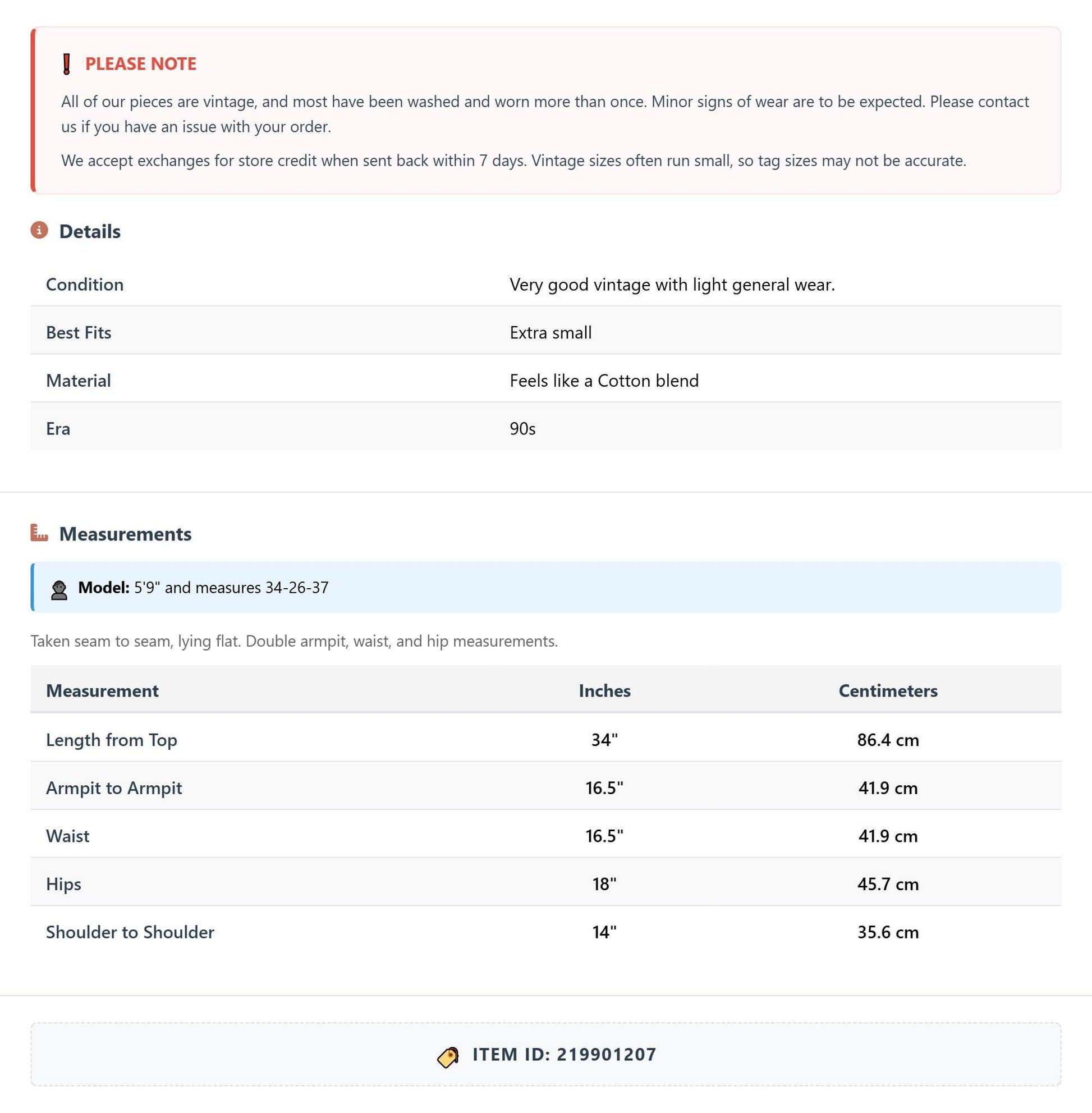Screen dimensions: 1092x1113
Task: Click the ITEM ID: 219901207 text
Action: pyautogui.click(x=565, y=1055)
